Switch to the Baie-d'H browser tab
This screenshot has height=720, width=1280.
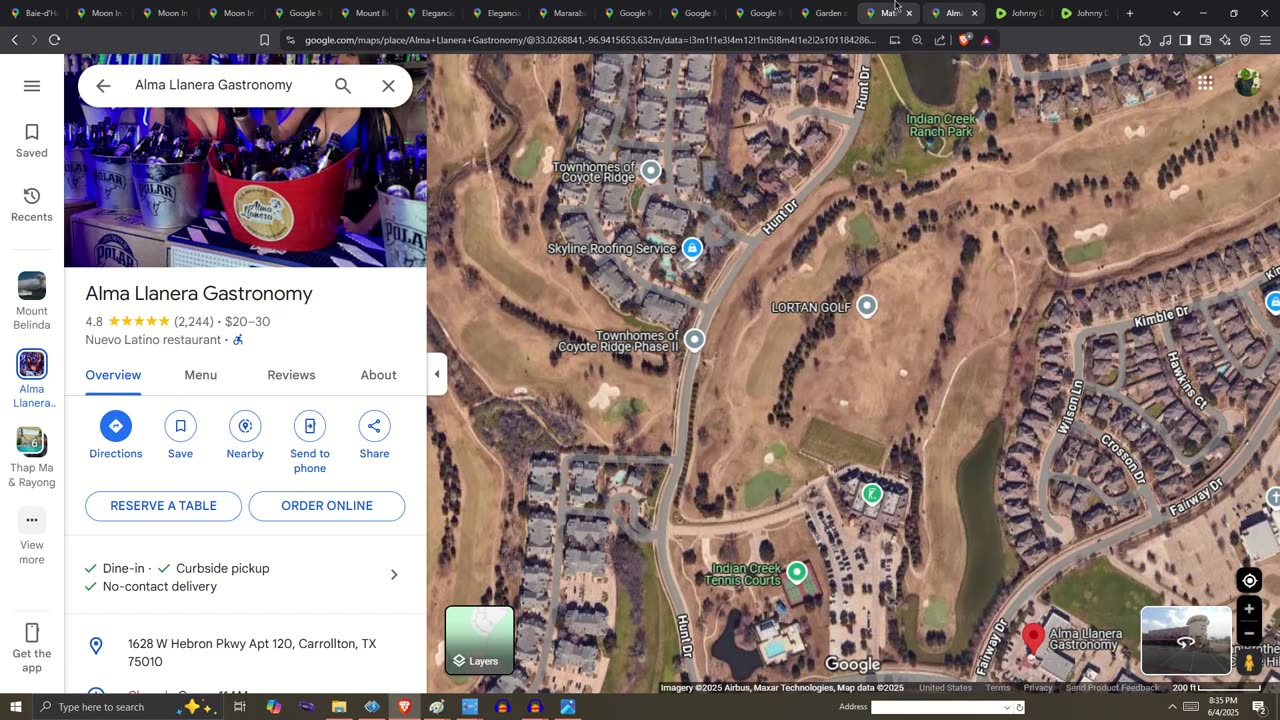click(34, 13)
